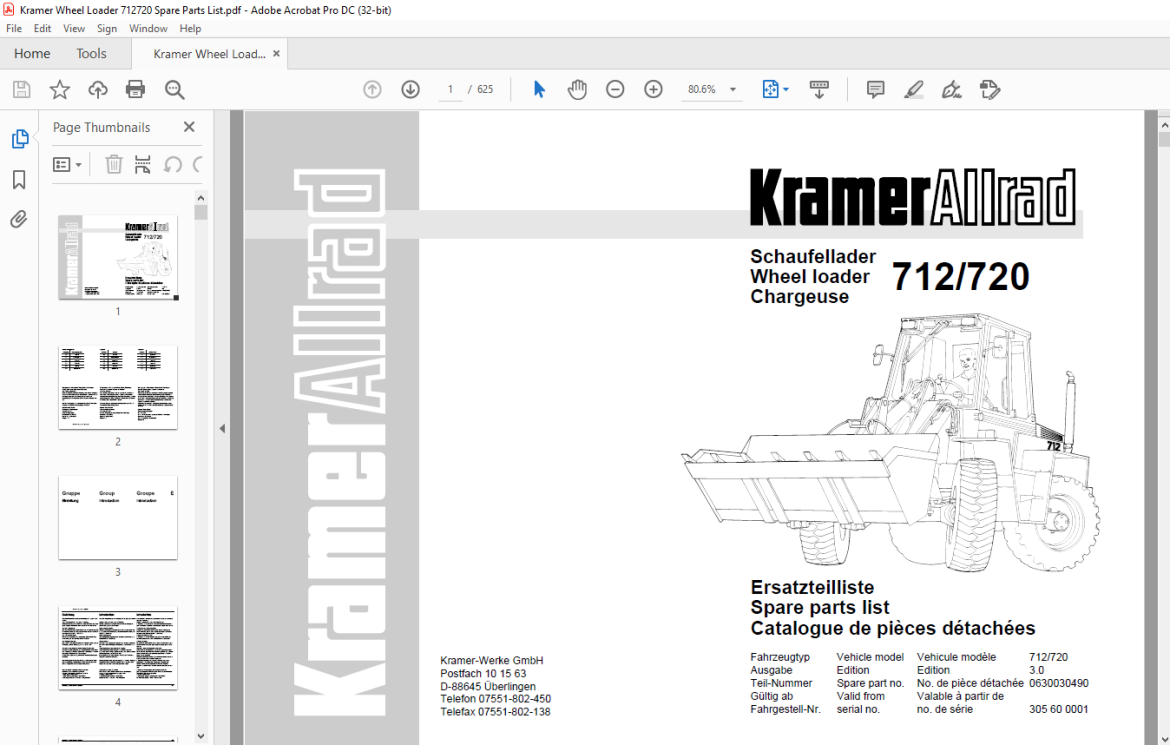Switch to the Tools tab
Viewport: 1170px width, 745px height.
(91, 54)
